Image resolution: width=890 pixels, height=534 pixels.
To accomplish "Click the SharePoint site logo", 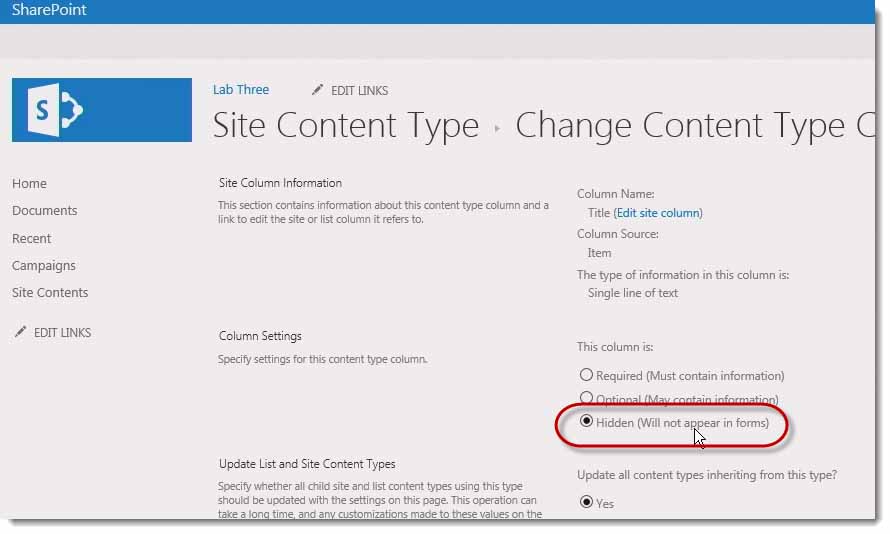I will click(102, 110).
